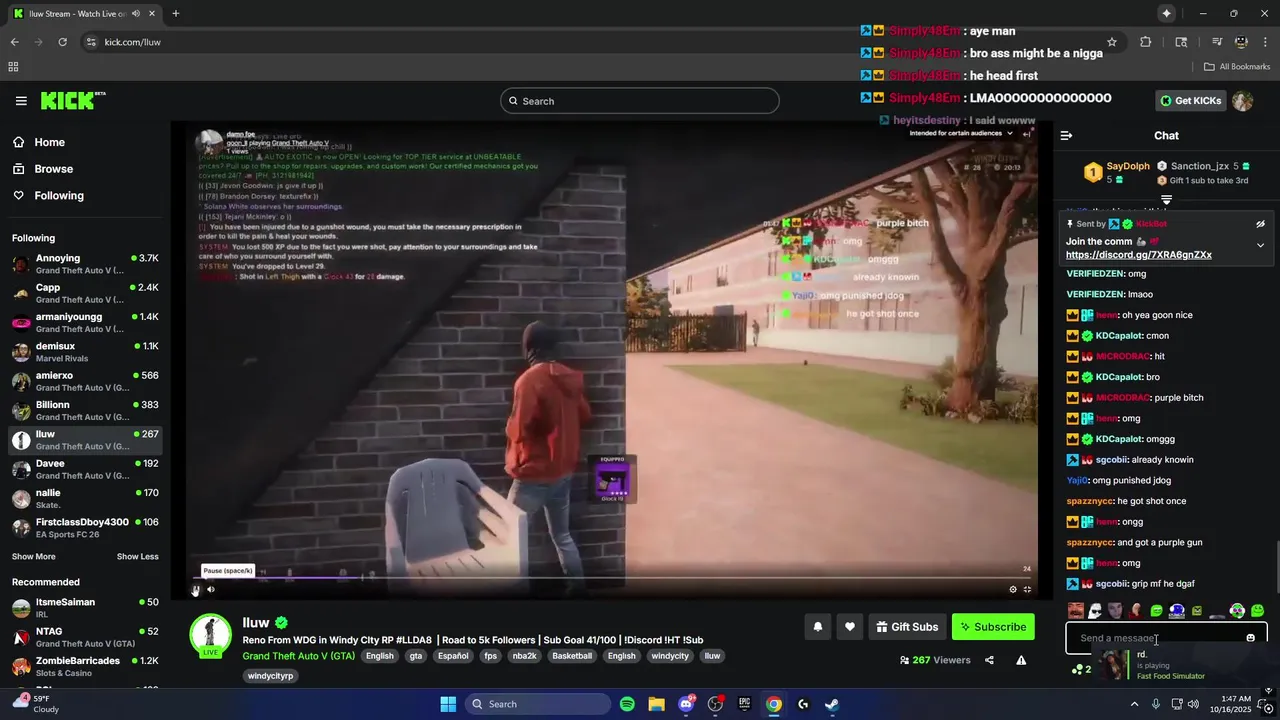This screenshot has width=1280, height=720.
Task: Open browser media controls icon
Action: (1217, 42)
